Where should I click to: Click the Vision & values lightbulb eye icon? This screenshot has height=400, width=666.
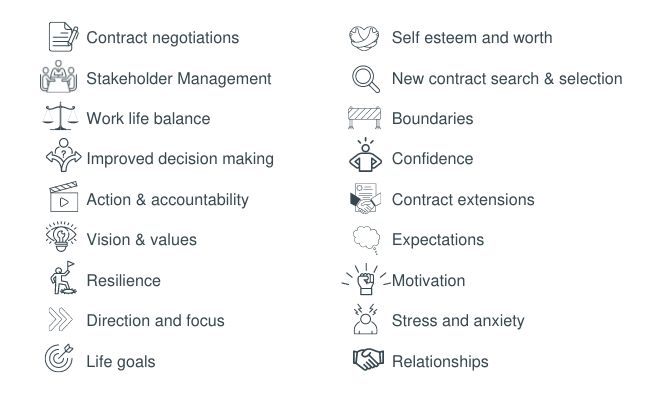61,237
